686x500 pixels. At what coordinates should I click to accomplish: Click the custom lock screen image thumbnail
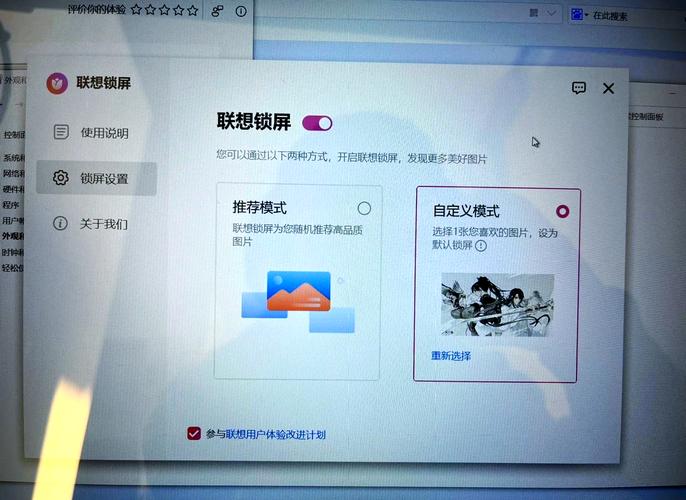click(497, 304)
